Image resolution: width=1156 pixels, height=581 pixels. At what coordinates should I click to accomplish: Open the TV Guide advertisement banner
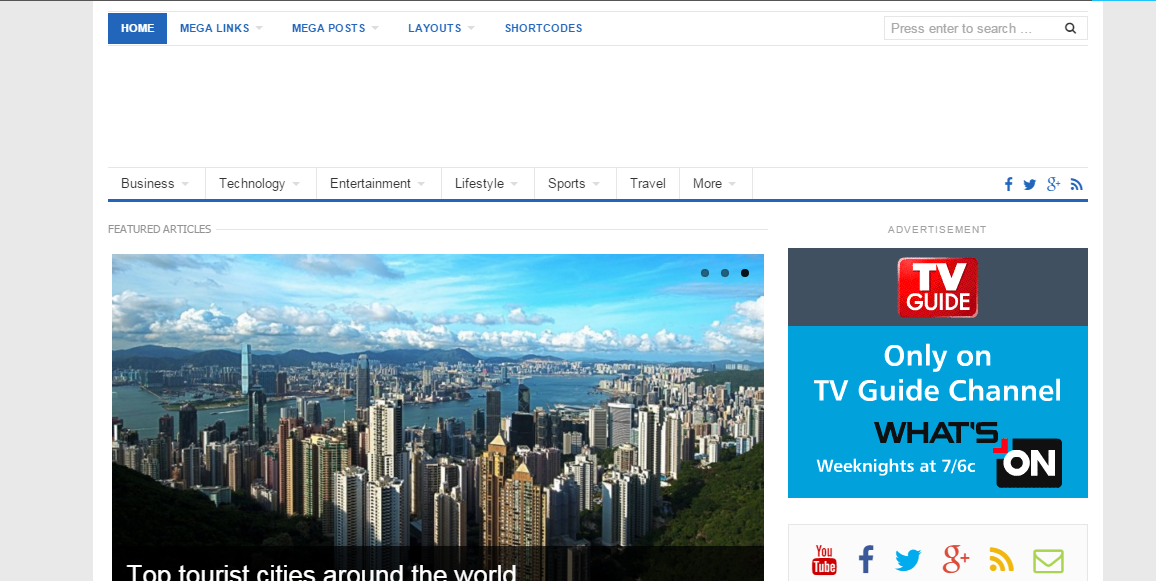coord(937,372)
